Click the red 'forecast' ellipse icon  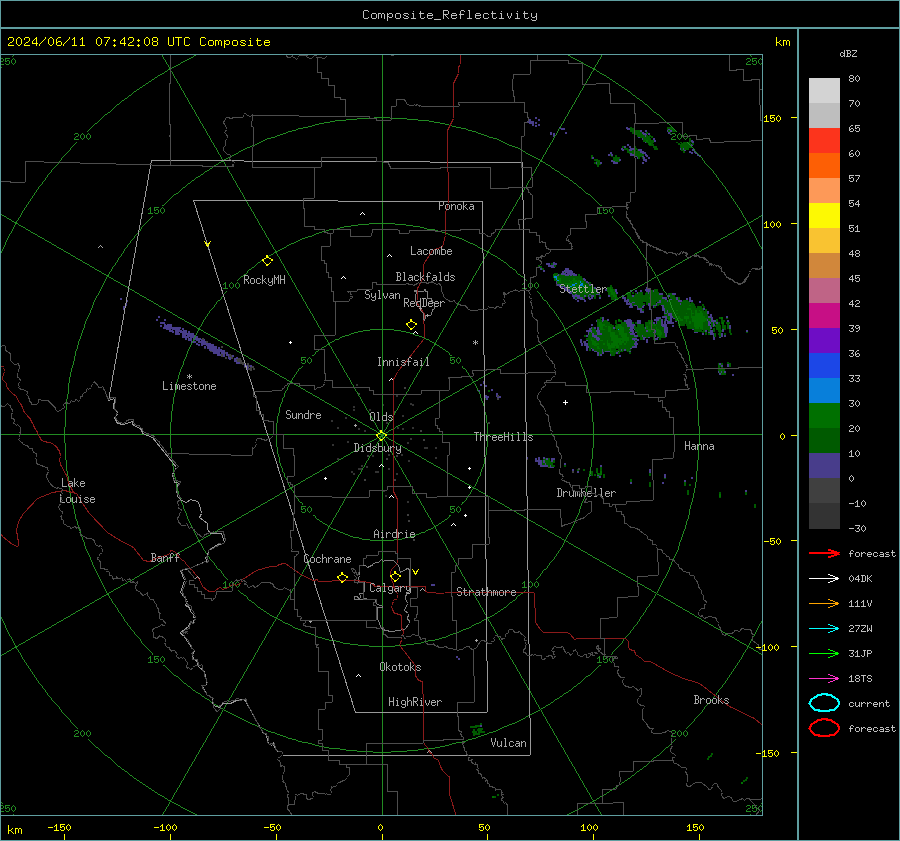[824, 728]
